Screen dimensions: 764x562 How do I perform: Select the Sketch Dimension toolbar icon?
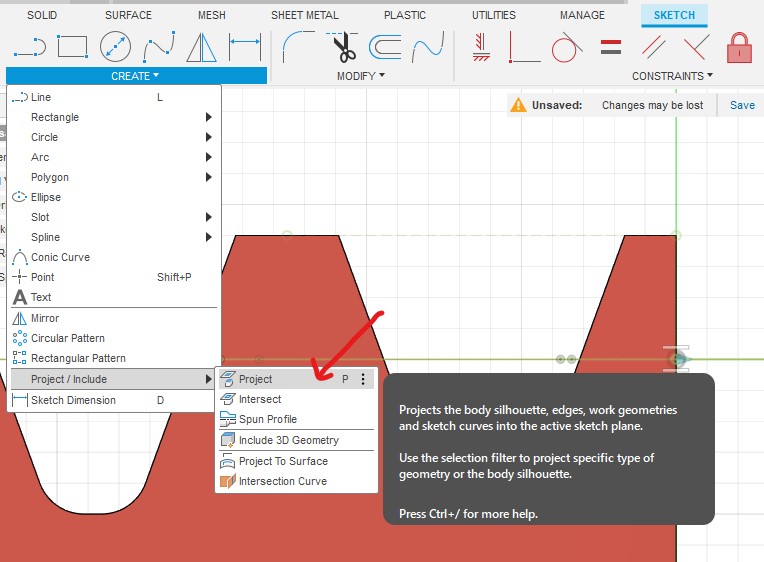[245, 47]
